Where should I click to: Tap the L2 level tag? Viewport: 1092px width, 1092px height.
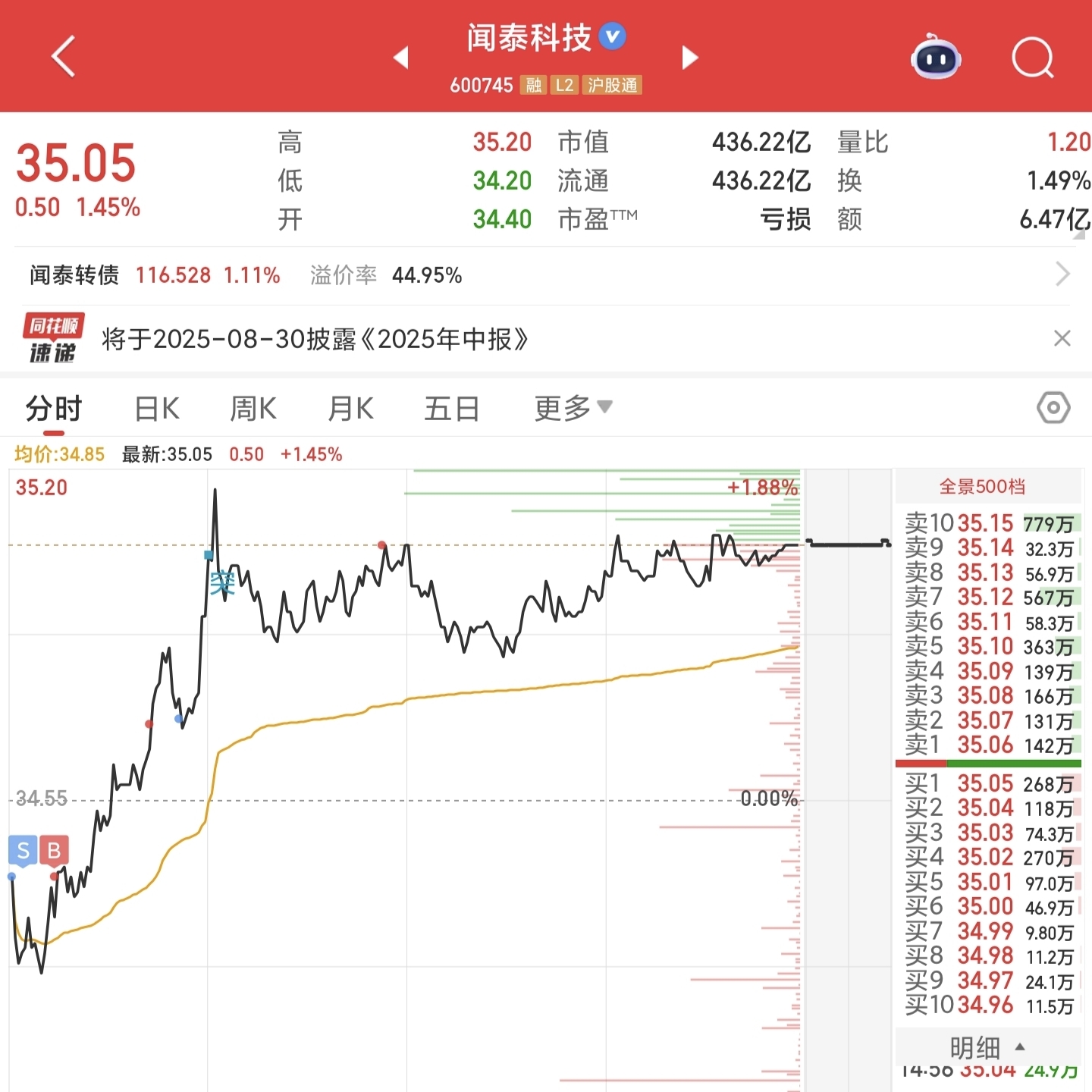(564, 85)
